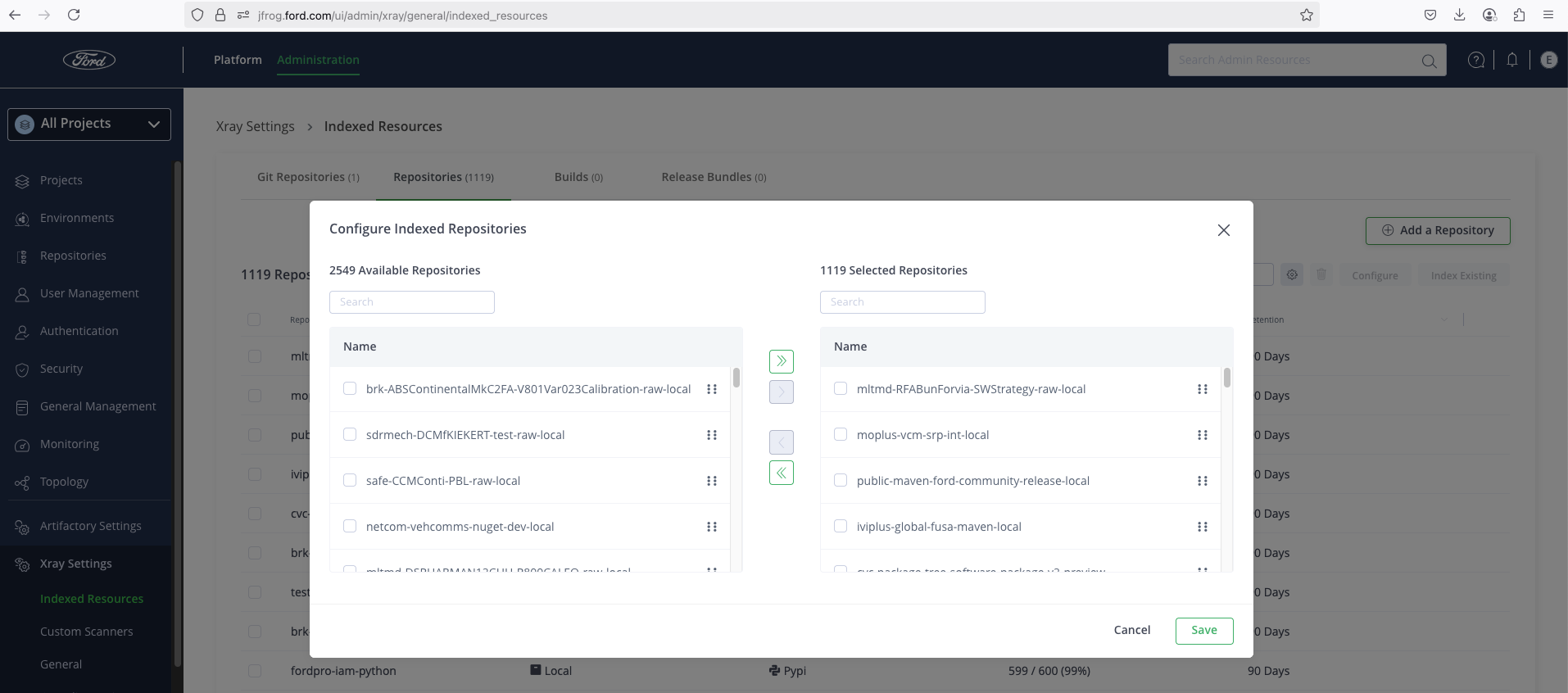
Task: Open User Management in sidebar
Action: (89, 293)
